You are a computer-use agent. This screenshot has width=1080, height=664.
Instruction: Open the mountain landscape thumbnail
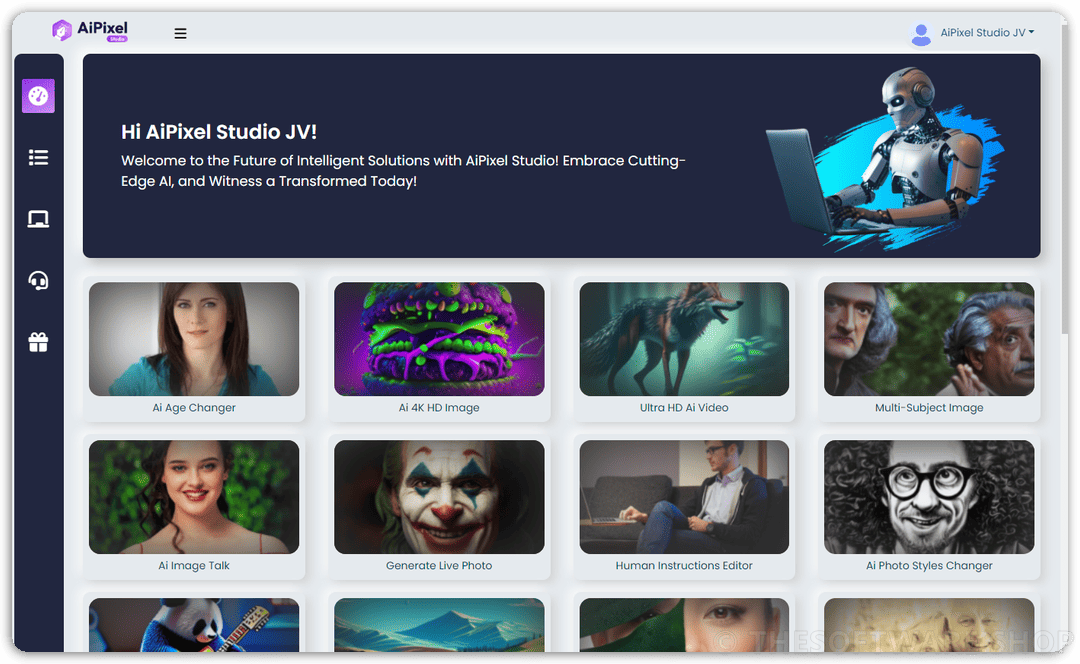tap(439, 625)
